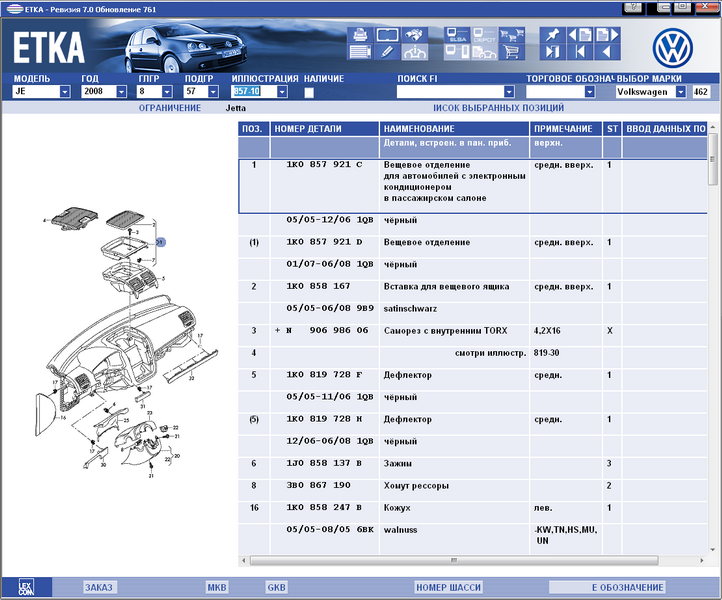
Task: Click Номер шасси button
Action: click(448, 588)
